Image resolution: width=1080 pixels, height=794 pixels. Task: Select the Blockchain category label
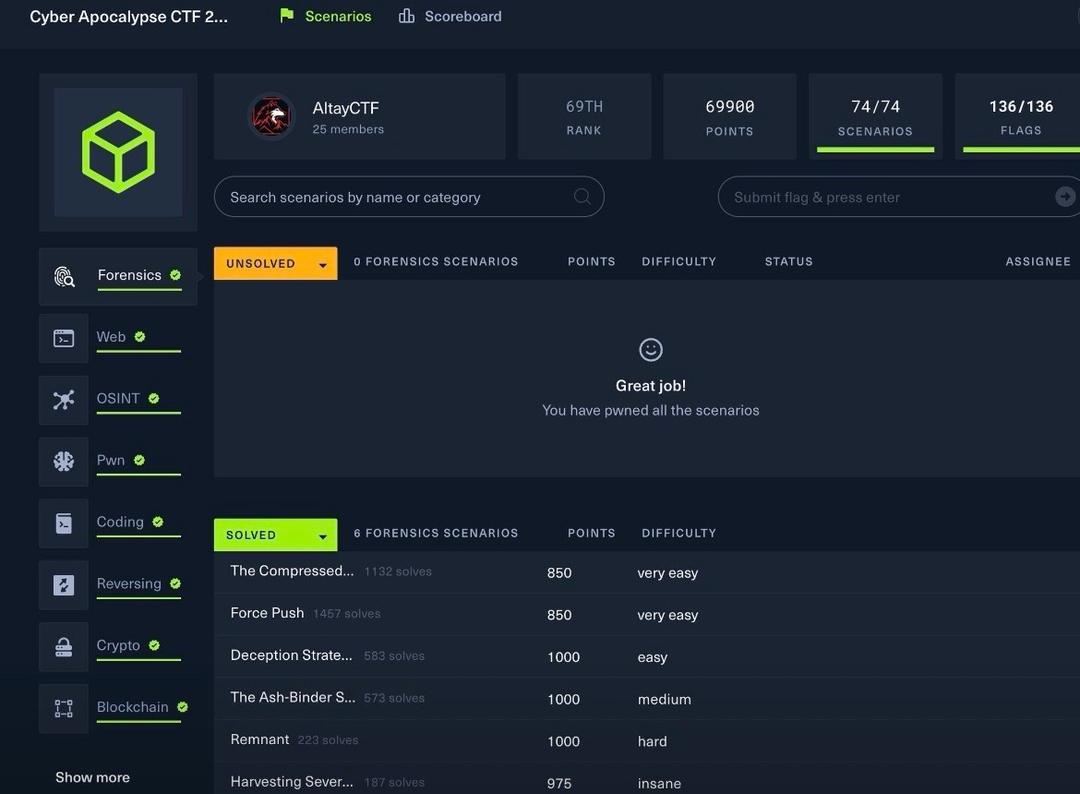click(132, 707)
